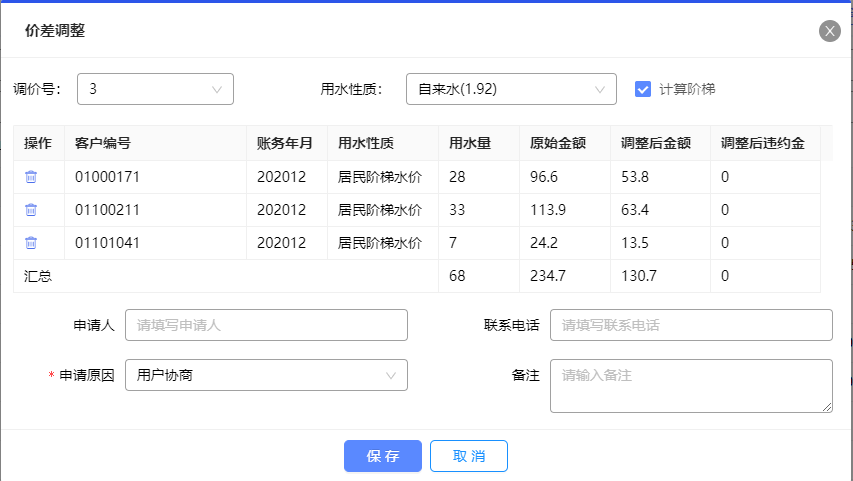Open the 用水性质 dropdown showing 自来水(1.92)

click(x=511, y=89)
